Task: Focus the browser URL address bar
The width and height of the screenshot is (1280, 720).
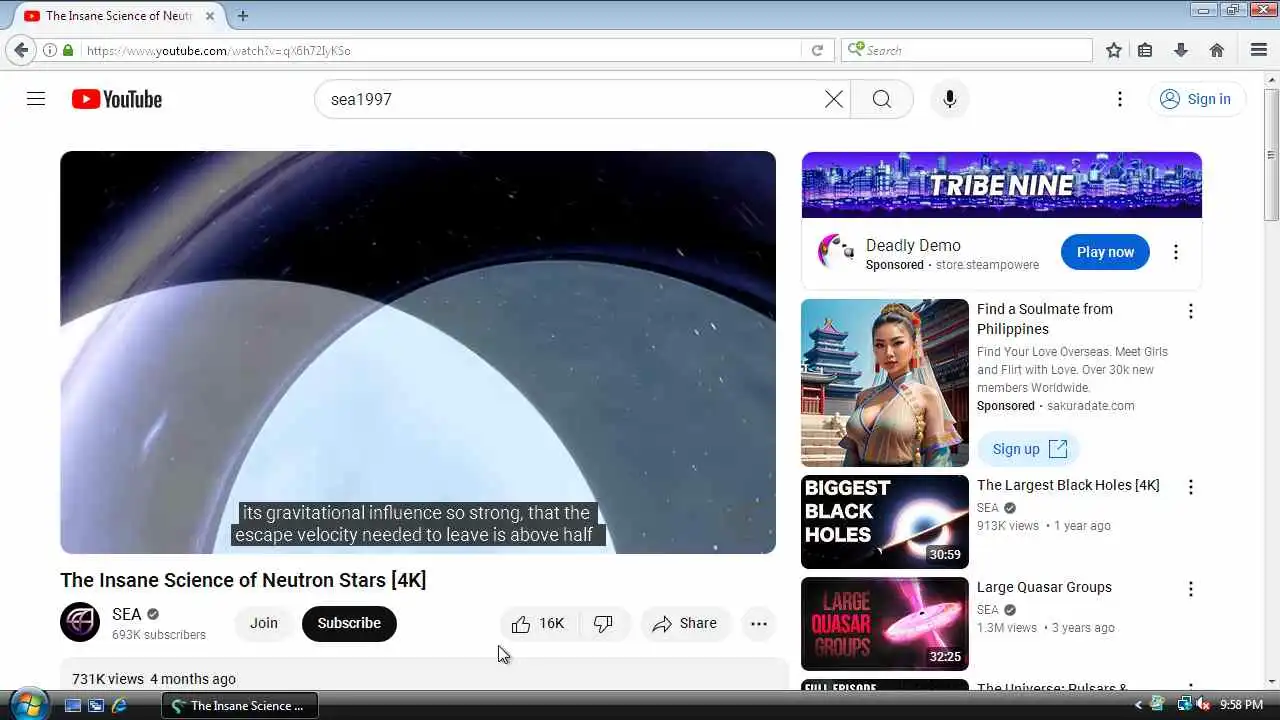Action: 440,50
